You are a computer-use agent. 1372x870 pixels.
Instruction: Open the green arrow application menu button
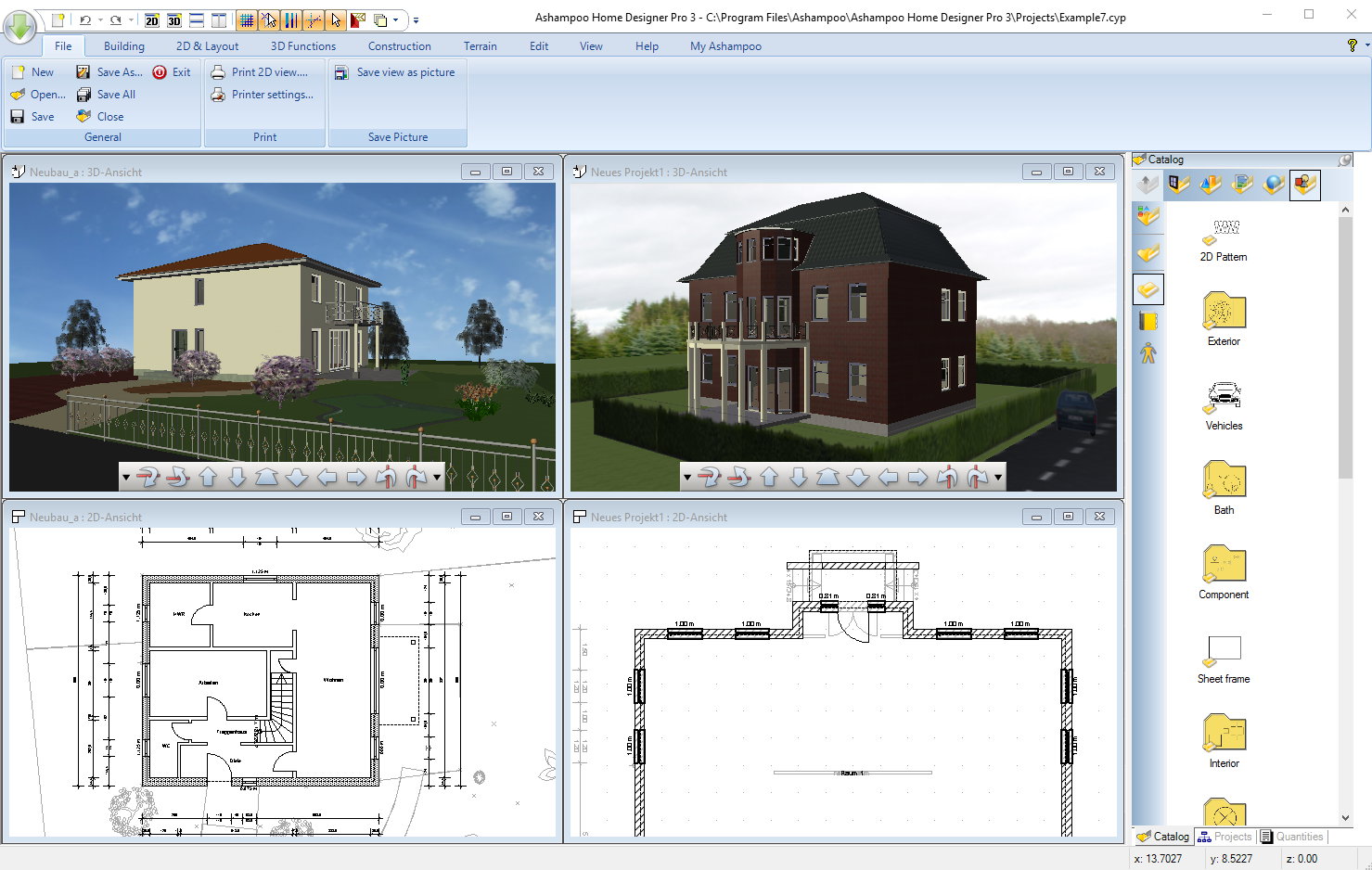19,25
